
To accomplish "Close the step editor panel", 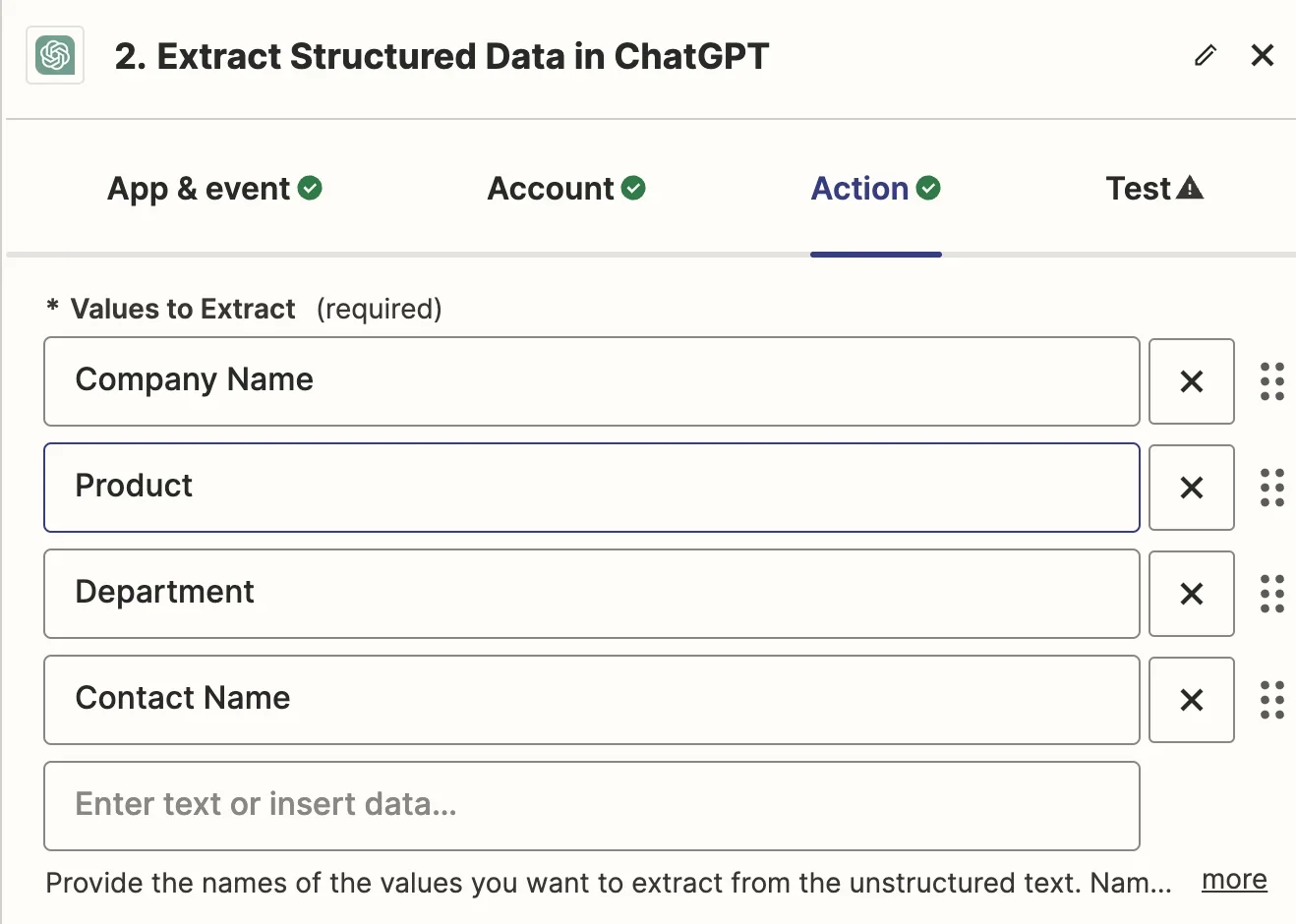I will [1263, 55].
